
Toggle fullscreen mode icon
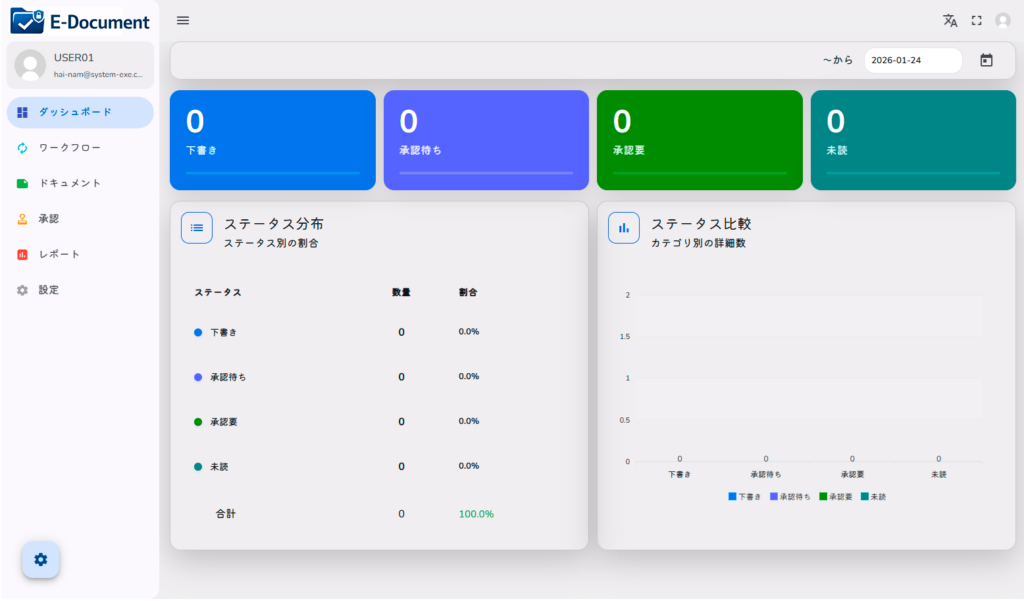click(977, 21)
